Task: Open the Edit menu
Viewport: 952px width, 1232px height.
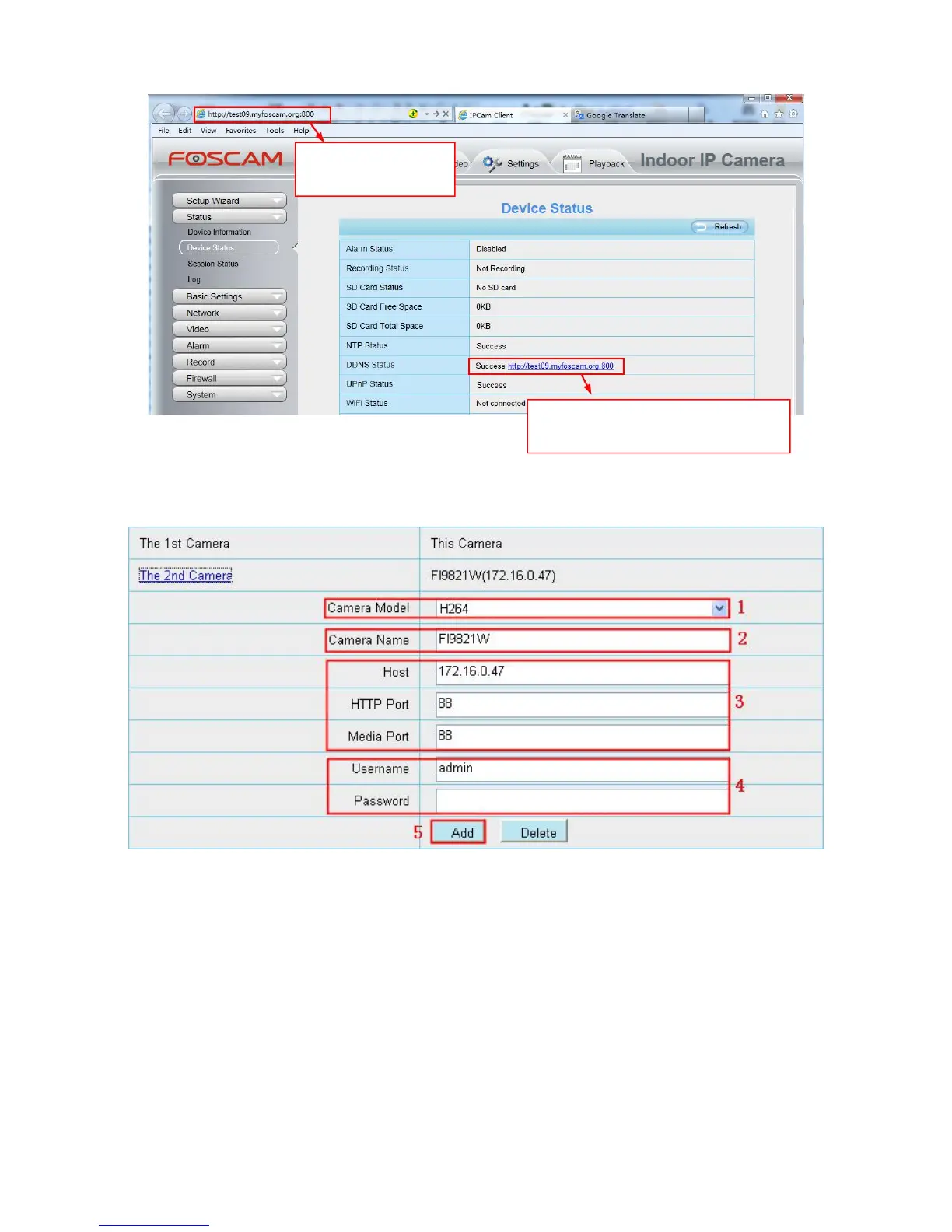Action: 184,131
